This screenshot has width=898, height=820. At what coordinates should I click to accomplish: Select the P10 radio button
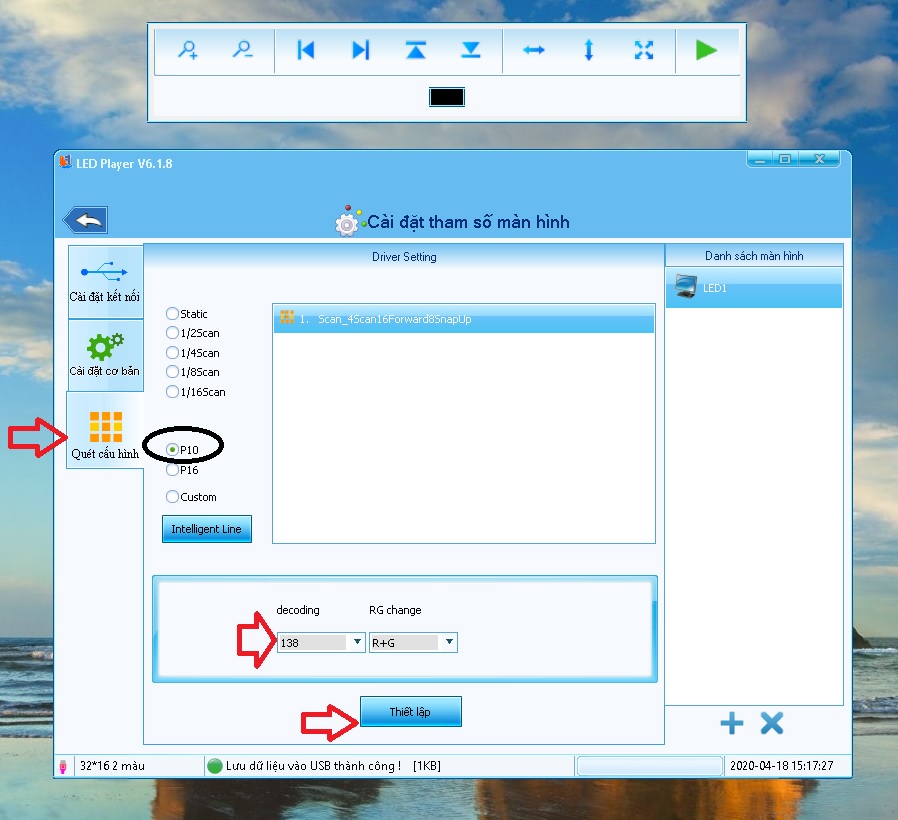(x=172, y=450)
